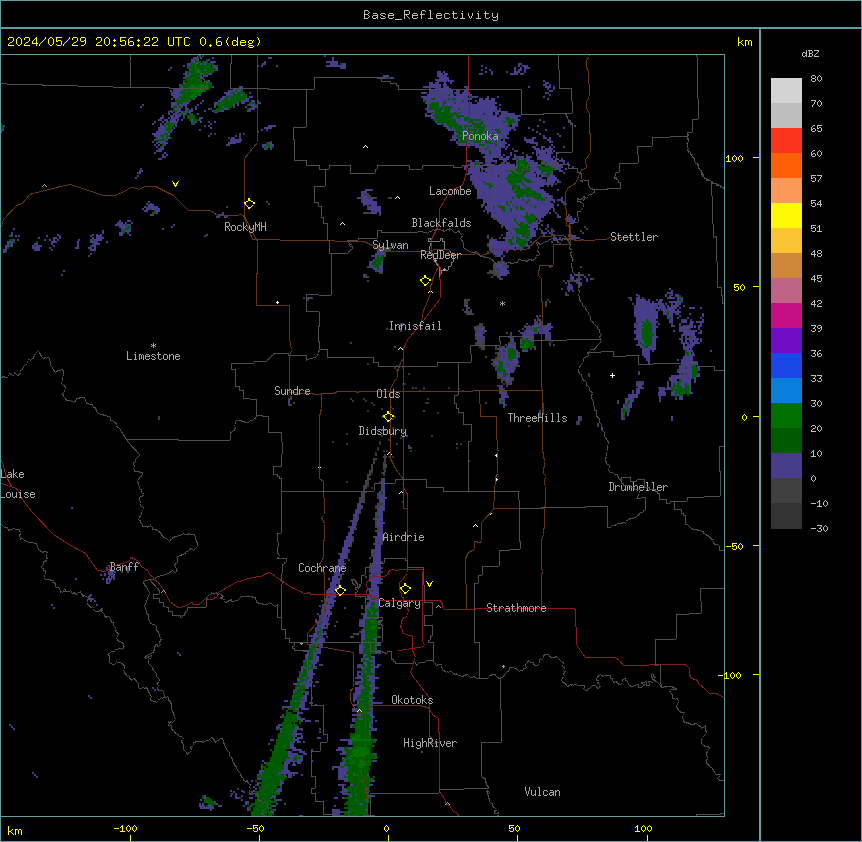The image size is (862, 842).
Task: Click the Airdrie city label
Action: click(404, 537)
